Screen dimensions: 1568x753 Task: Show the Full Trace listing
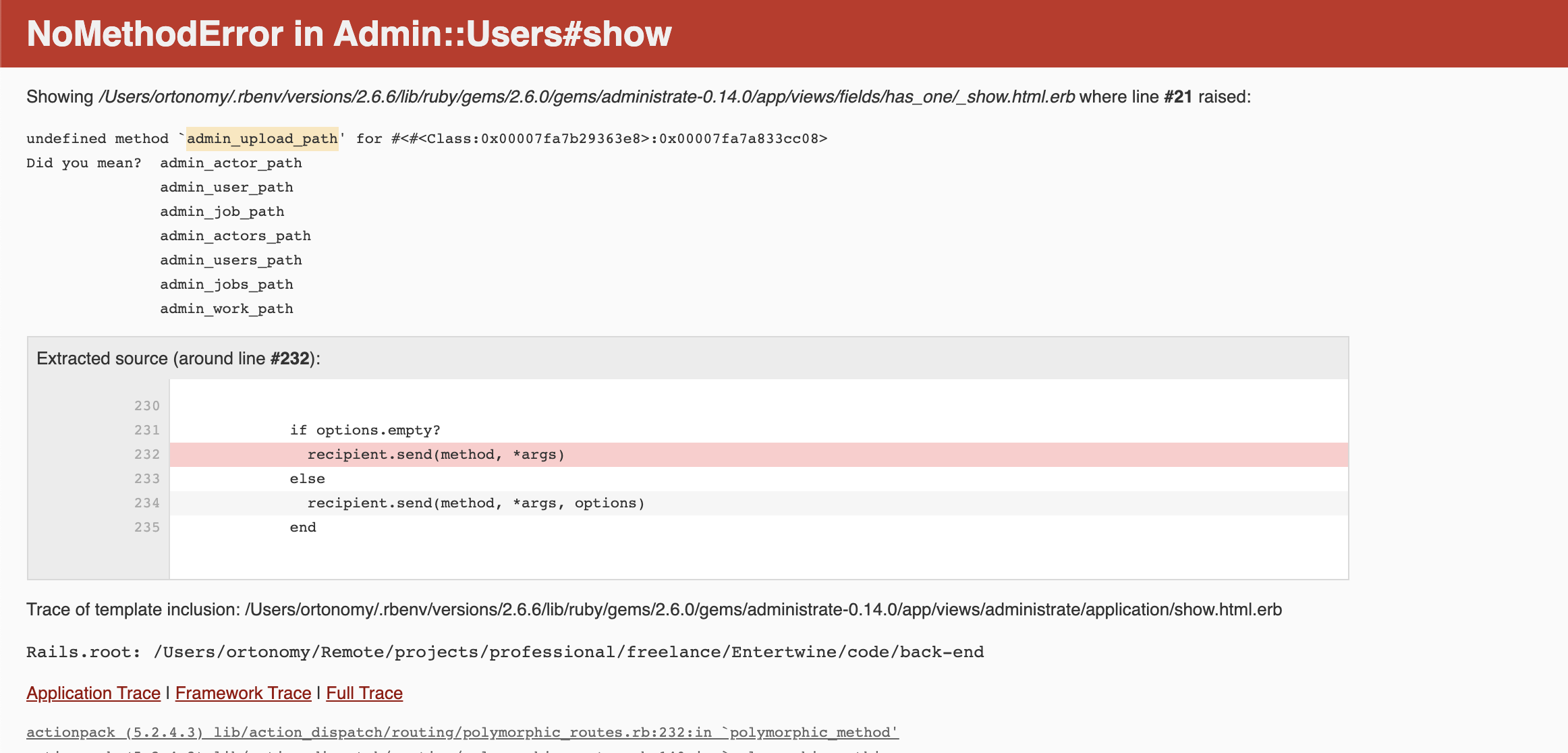tap(364, 693)
